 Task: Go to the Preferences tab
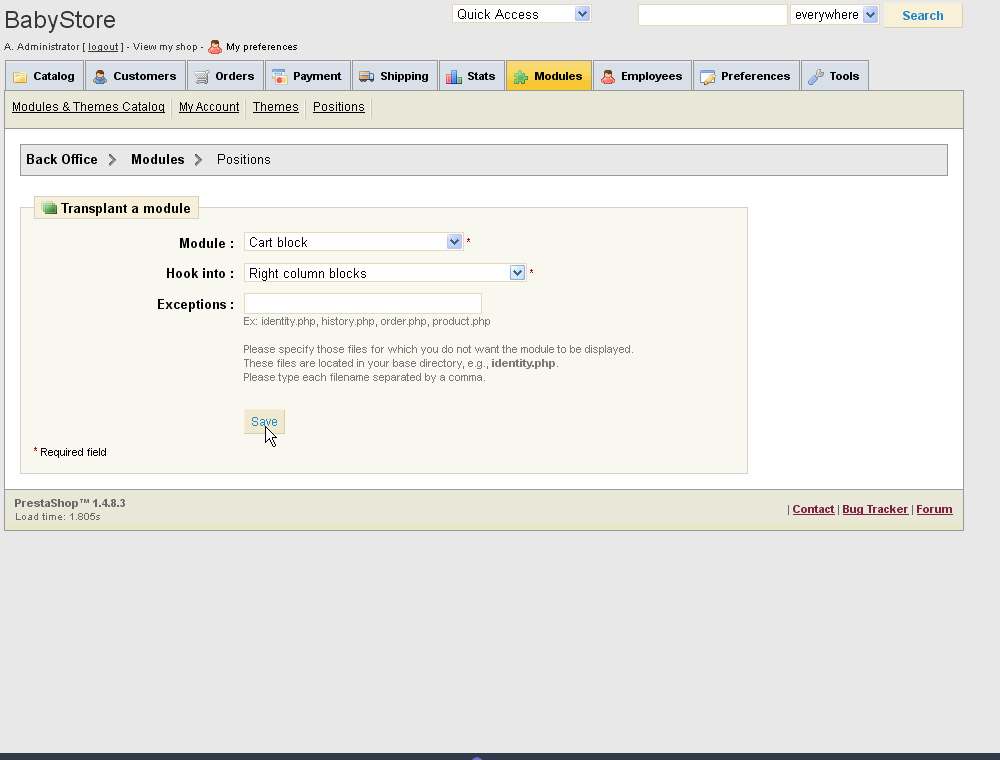pos(745,76)
